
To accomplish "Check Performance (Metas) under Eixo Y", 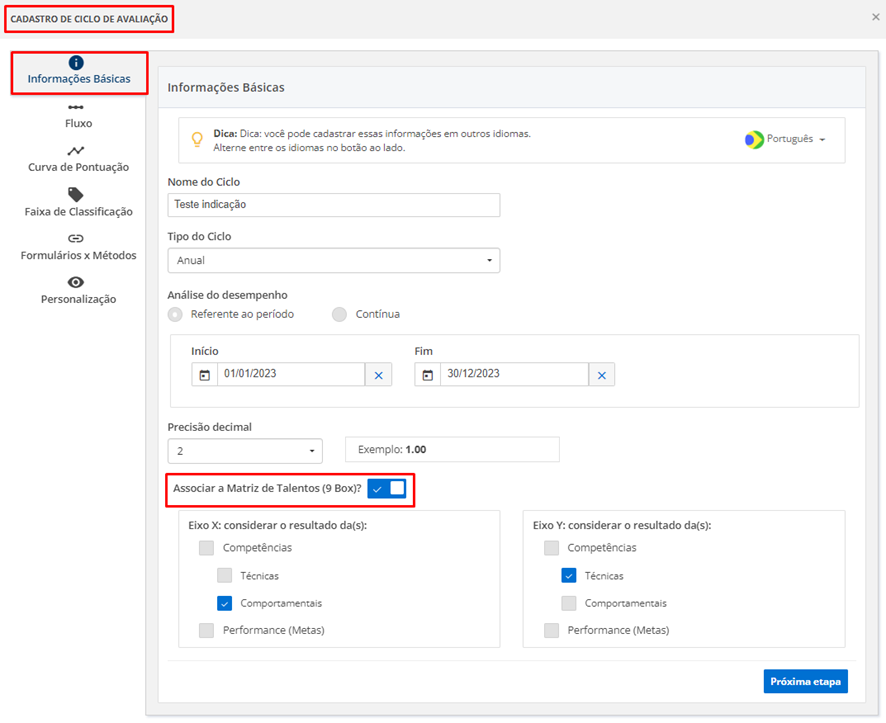I will [x=551, y=630].
